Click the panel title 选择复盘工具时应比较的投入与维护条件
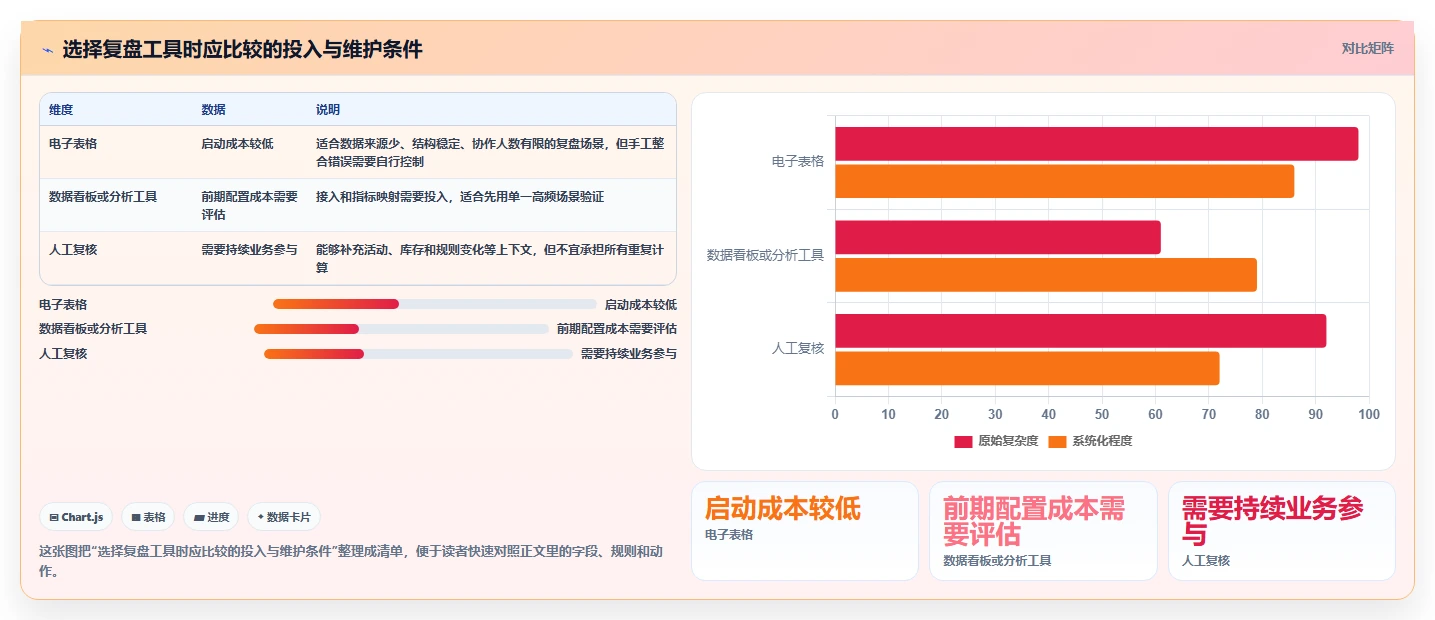1435x620 pixels. click(x=242, y=49)
